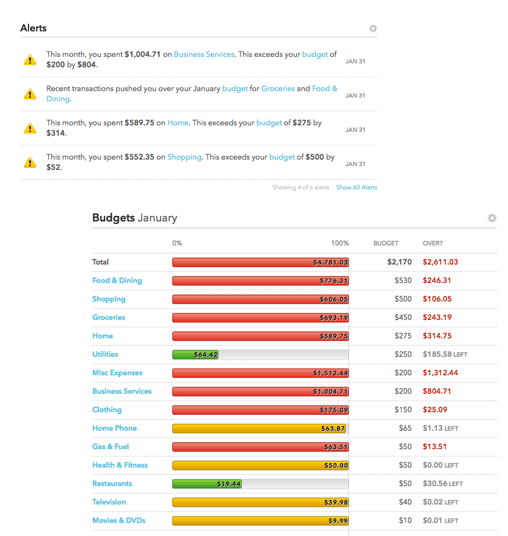Click the Television yellow budget bar
Viewport: 508px width, 536px height.
(x=260, y=502)
